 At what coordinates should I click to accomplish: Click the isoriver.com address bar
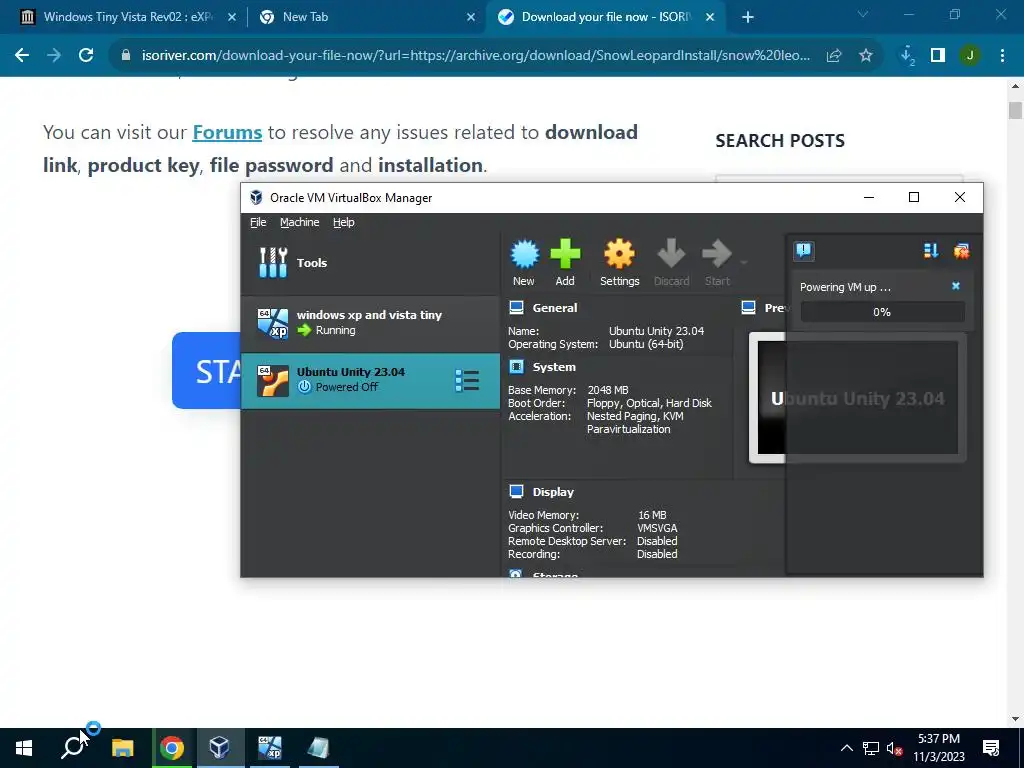[475, 56]
